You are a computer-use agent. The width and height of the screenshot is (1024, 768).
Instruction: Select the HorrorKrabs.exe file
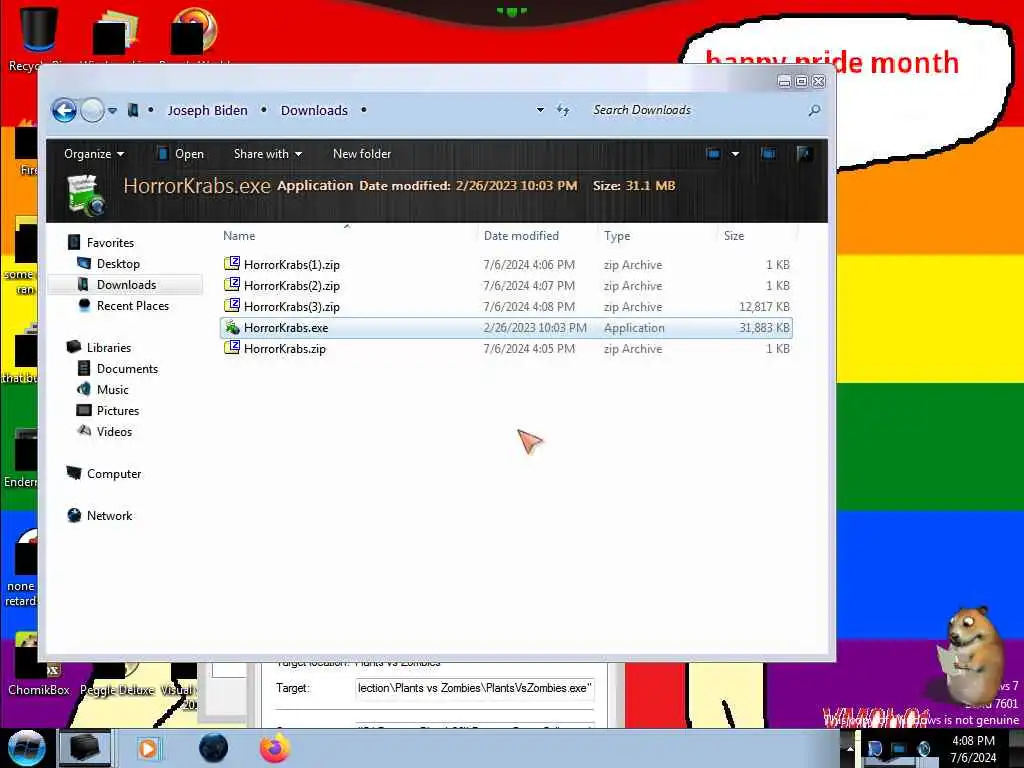click(507, 327)
